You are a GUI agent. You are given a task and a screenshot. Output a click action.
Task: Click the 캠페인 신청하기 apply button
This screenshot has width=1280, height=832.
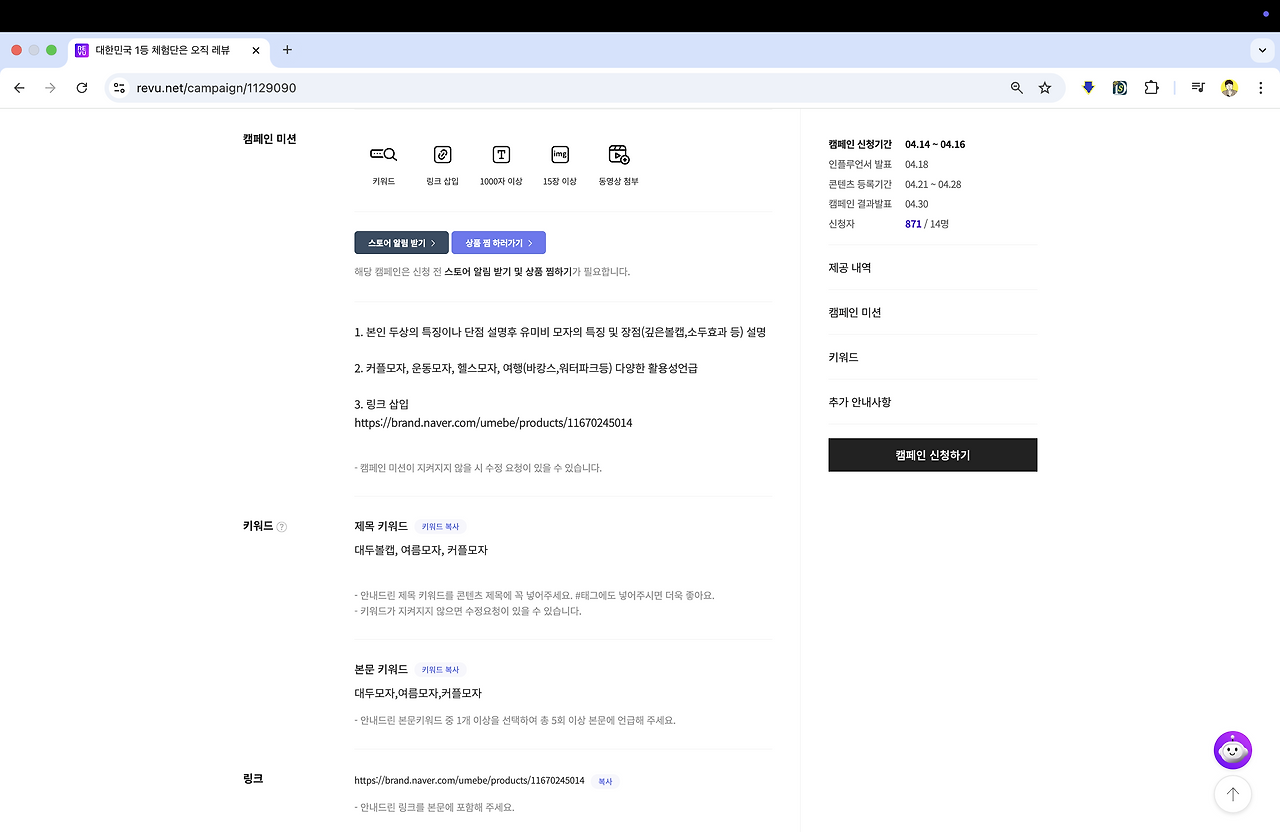pyautogui.click(x=932, y=454)
